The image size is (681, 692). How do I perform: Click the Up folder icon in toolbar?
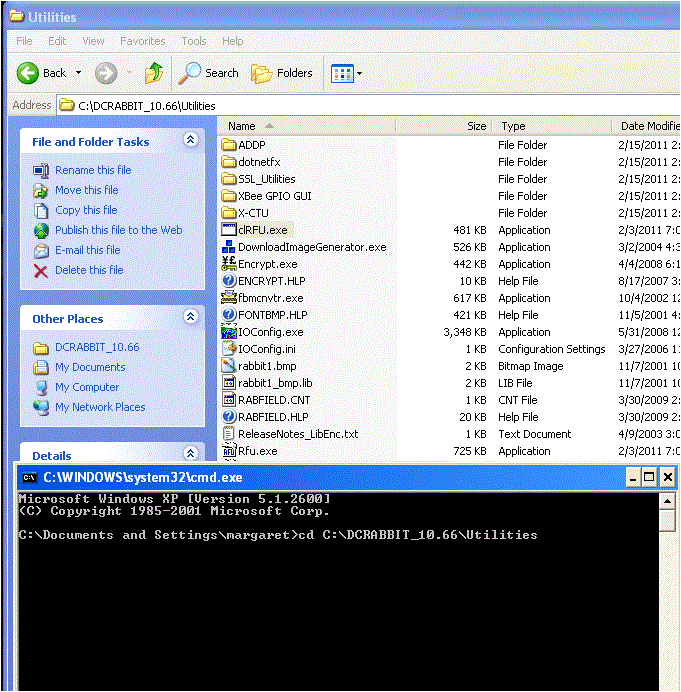(x=153, y=73)
